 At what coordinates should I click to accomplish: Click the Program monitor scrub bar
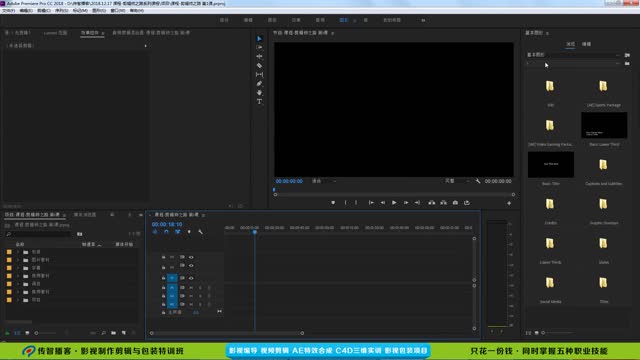click(x=394, y=195)
